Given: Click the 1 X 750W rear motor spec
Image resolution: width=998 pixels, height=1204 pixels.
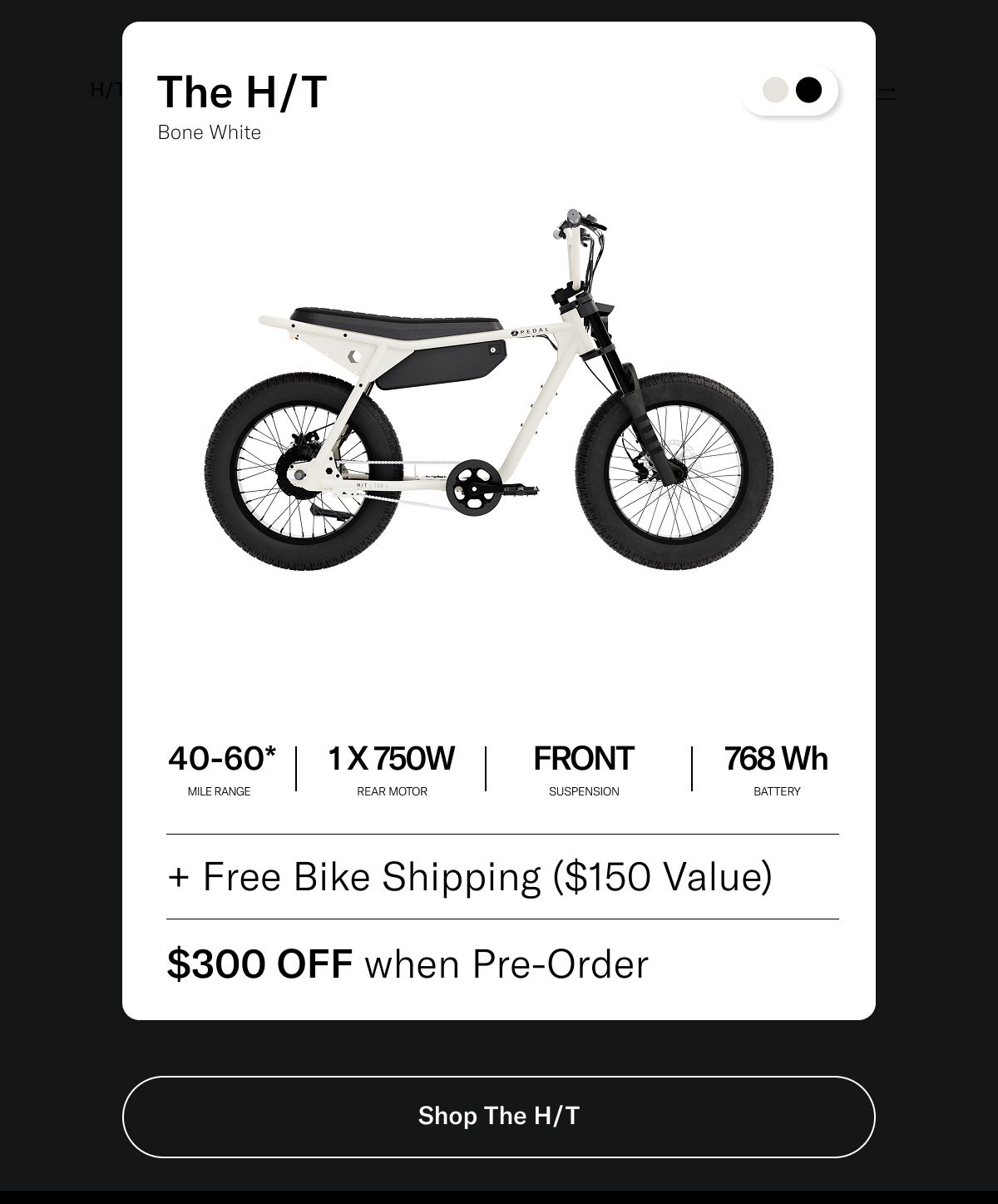Looking at the screenshot, I should click(392, 770).
